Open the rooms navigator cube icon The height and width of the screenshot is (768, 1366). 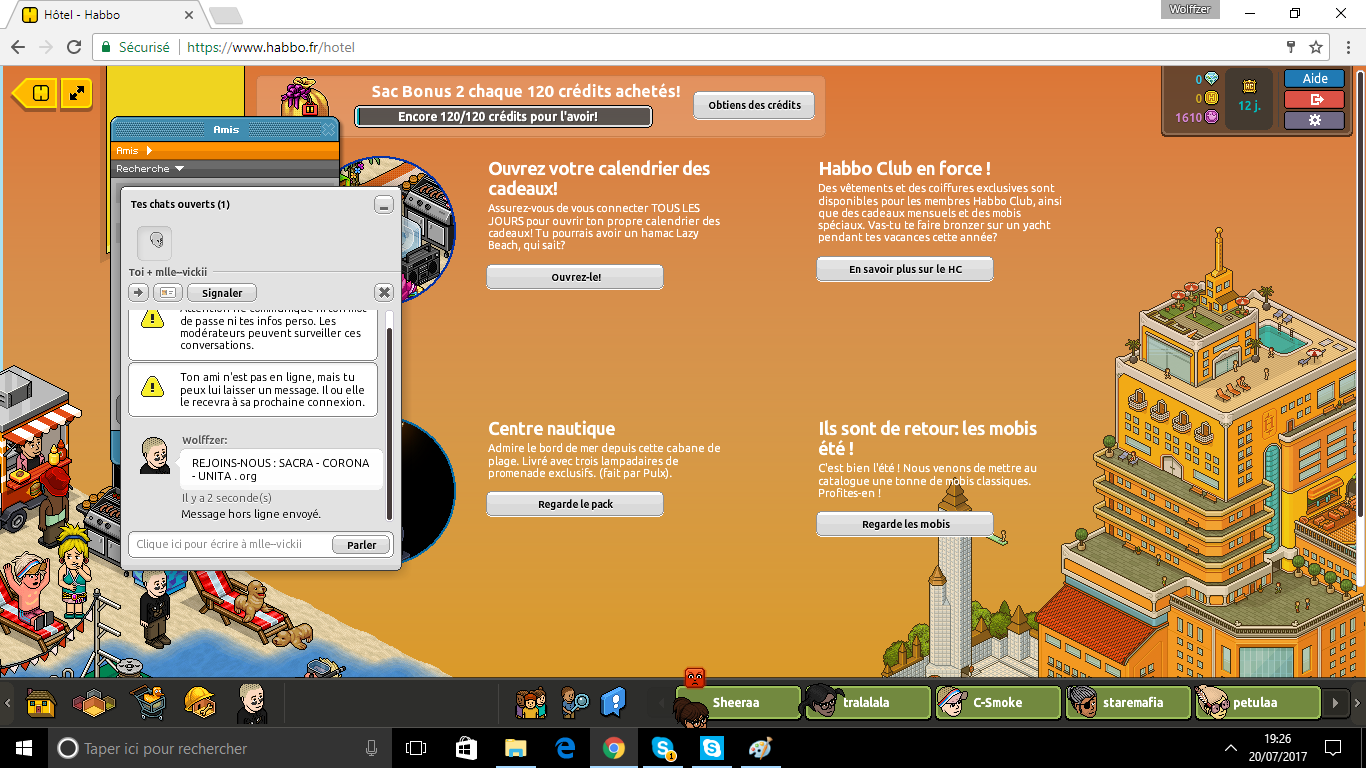tap(93, 704)
